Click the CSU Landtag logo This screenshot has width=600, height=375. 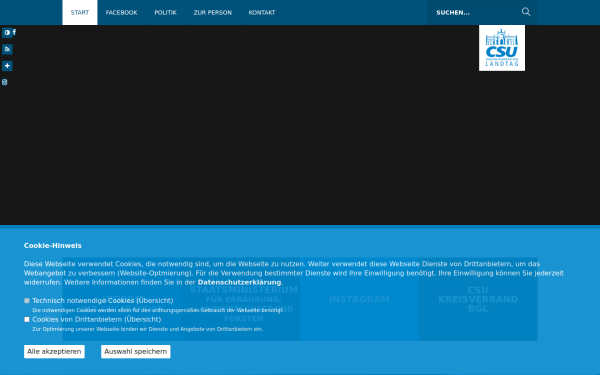tap(502, 48)
